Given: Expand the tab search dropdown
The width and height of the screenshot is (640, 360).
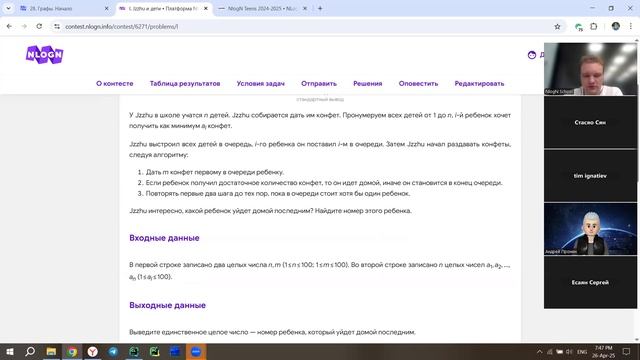Looking at the screenshot, I should pyautogui.click(x=8, y=8).
